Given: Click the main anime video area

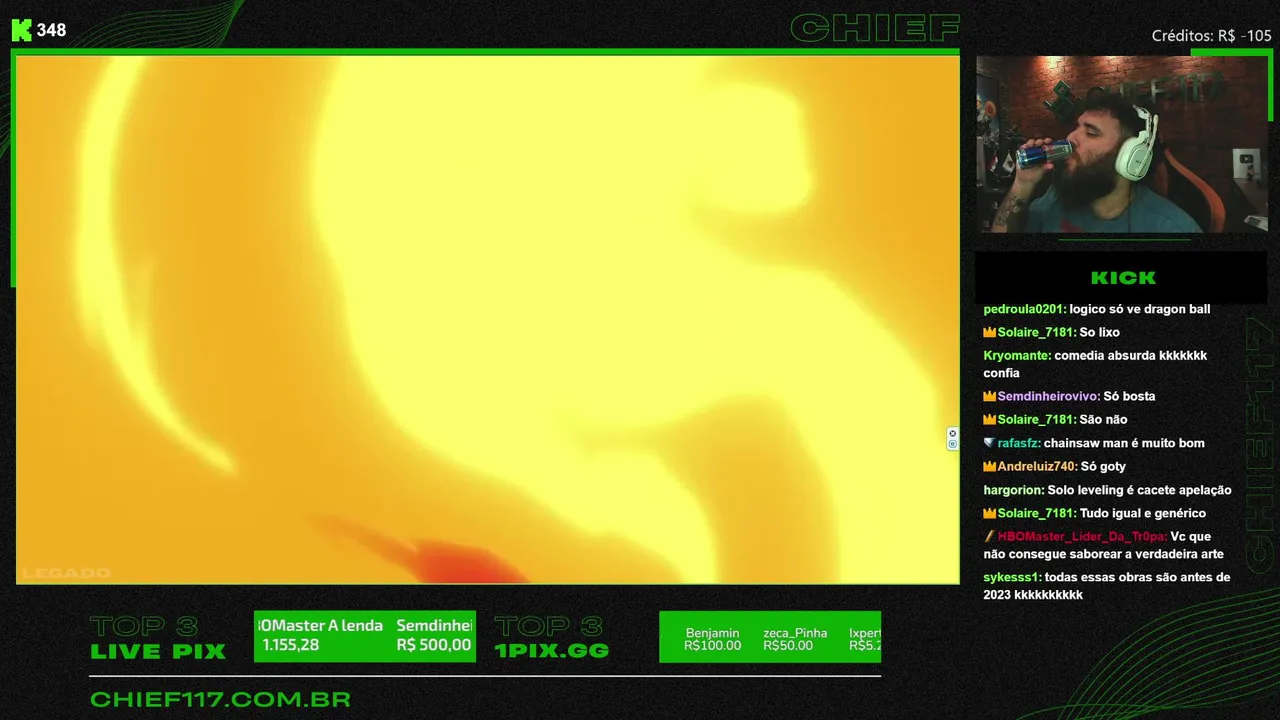Looking at the screenshot, I should 487,319.
